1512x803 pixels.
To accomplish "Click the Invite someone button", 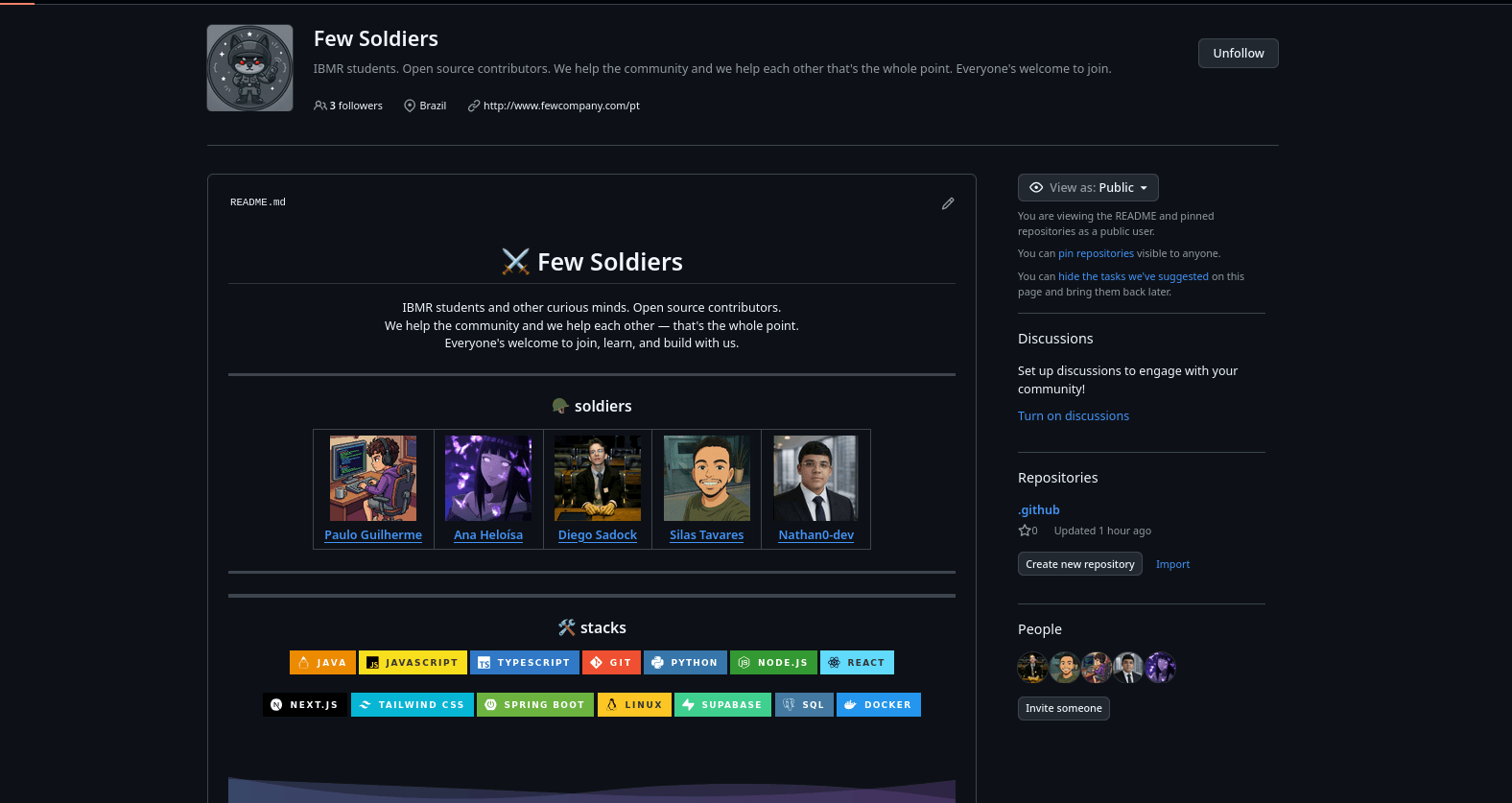I will [x=1063, y=708].
